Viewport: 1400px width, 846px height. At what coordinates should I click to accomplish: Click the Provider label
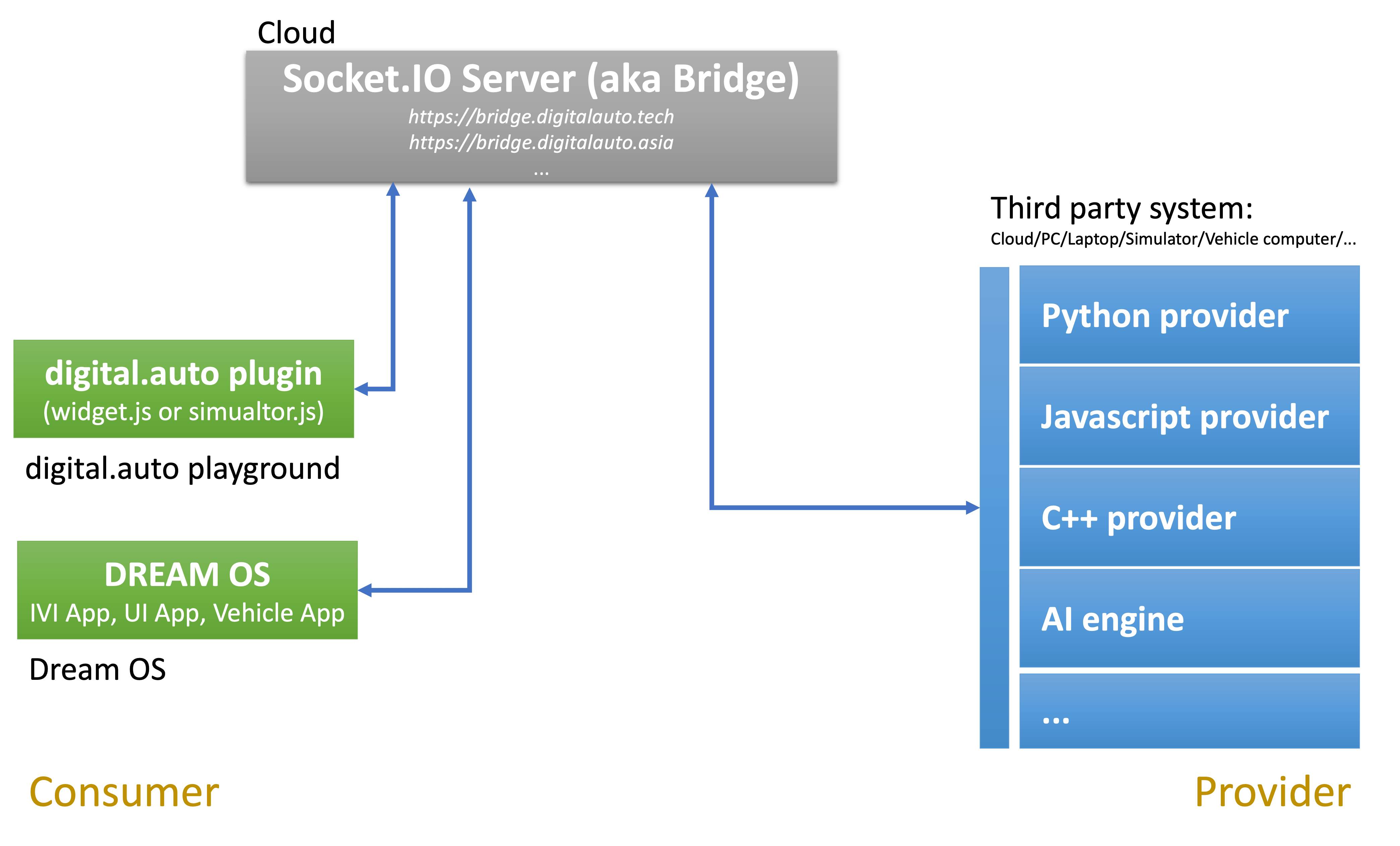click(1272, 792)
